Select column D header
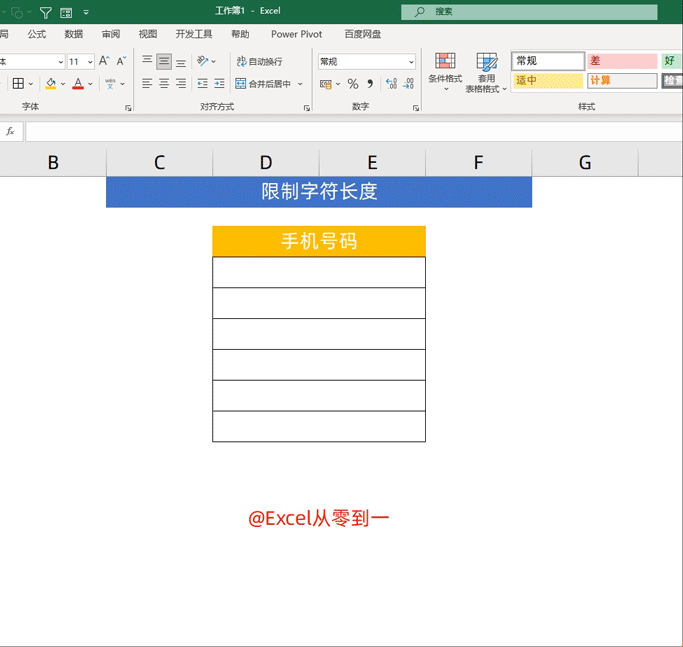Screen dimensions: 683x647 pos(266,163)
